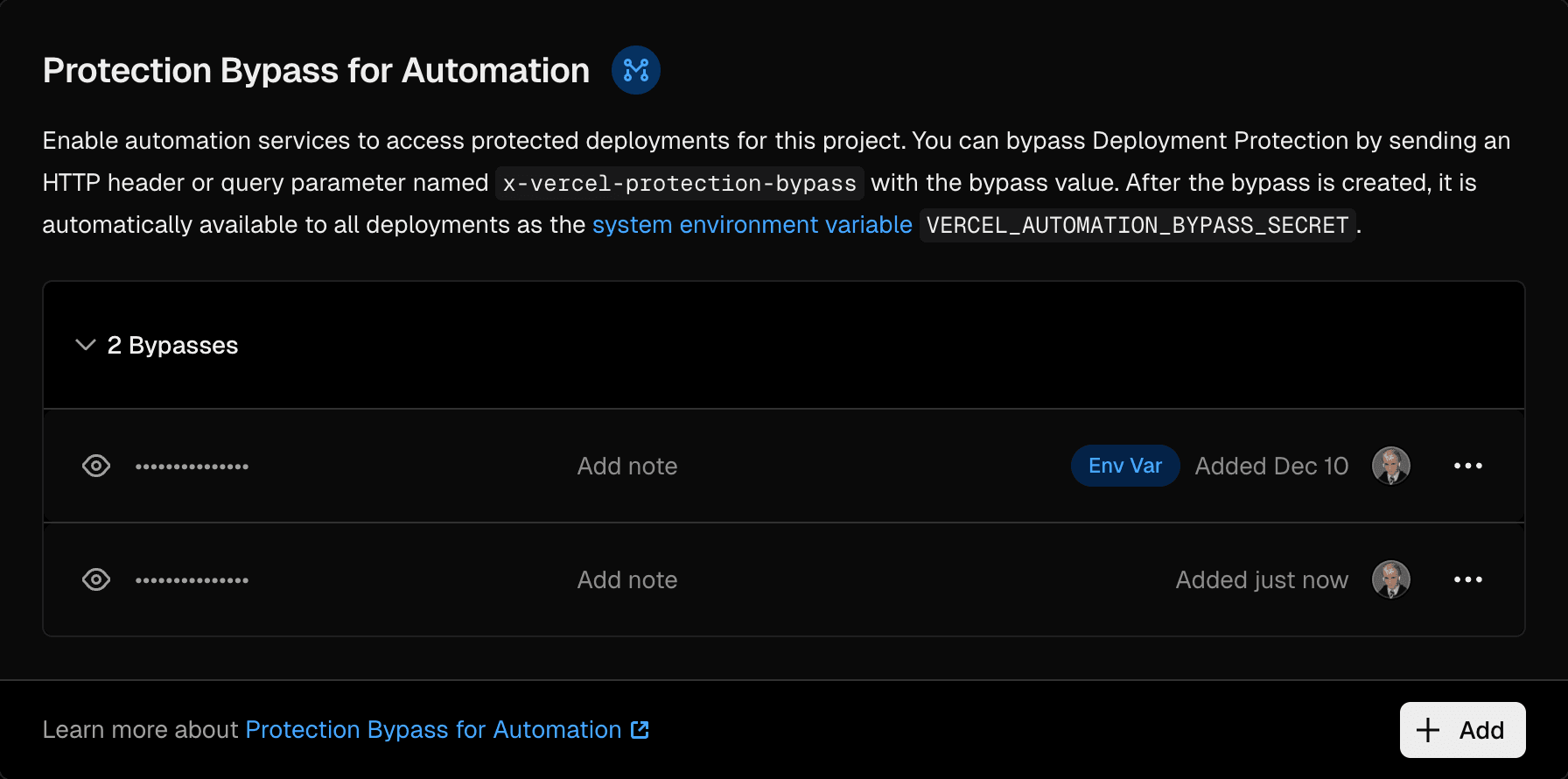
Task: Add a note to the second bypass
Action: 626,579
